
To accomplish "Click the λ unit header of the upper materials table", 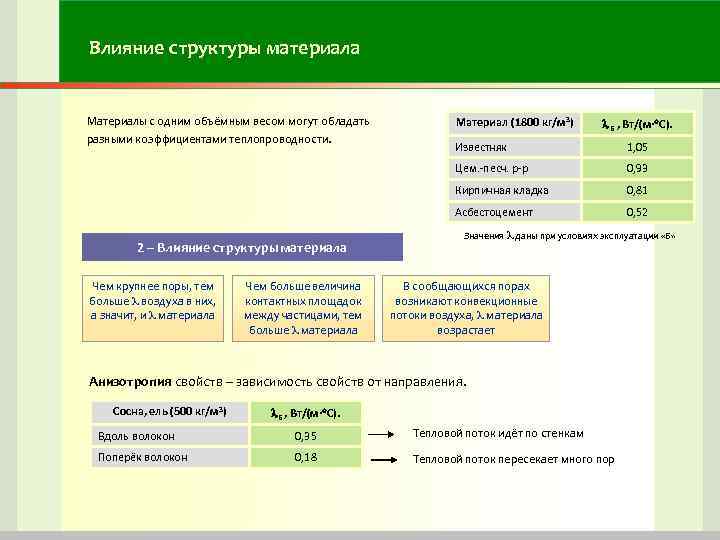I will 637,124.
